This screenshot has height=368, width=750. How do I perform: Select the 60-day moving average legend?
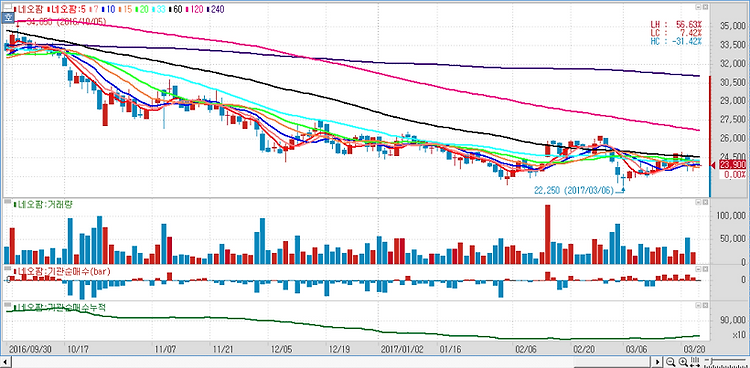[176, 9]
